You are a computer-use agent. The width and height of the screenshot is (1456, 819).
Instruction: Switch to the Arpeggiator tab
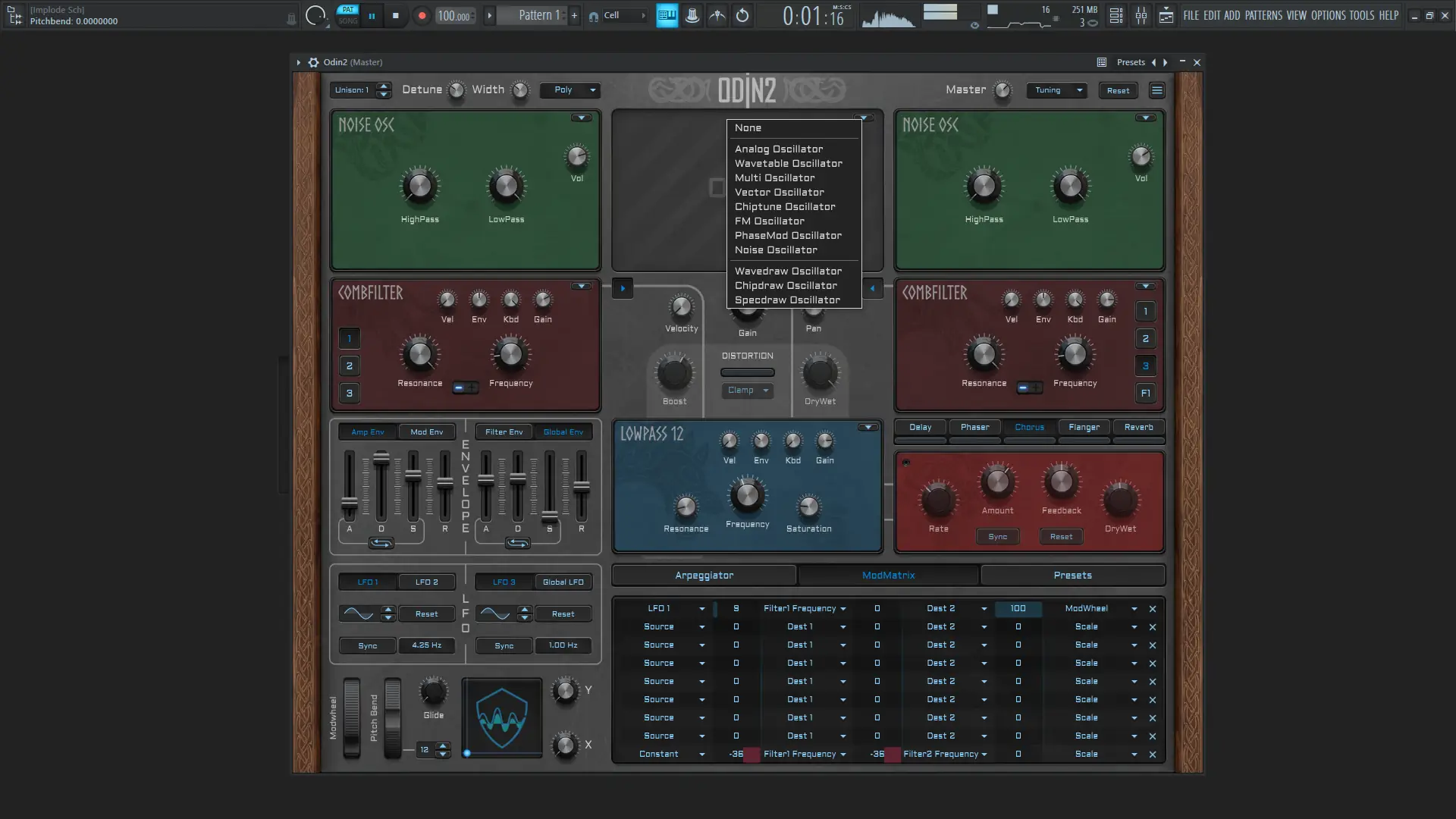click(x=704, y=576)
